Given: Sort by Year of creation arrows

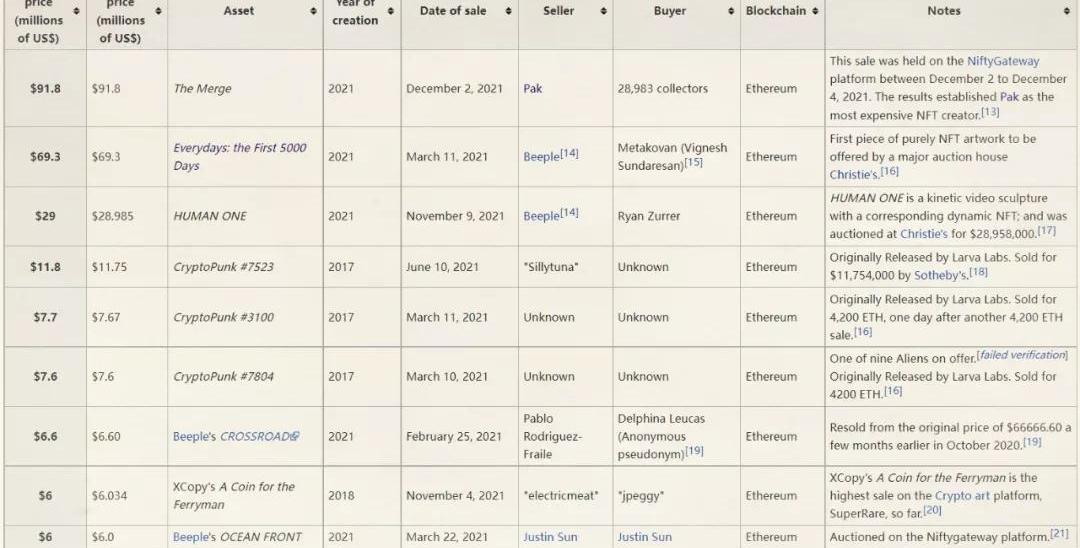Looking at the screenshot, I should tap(391, 12).
